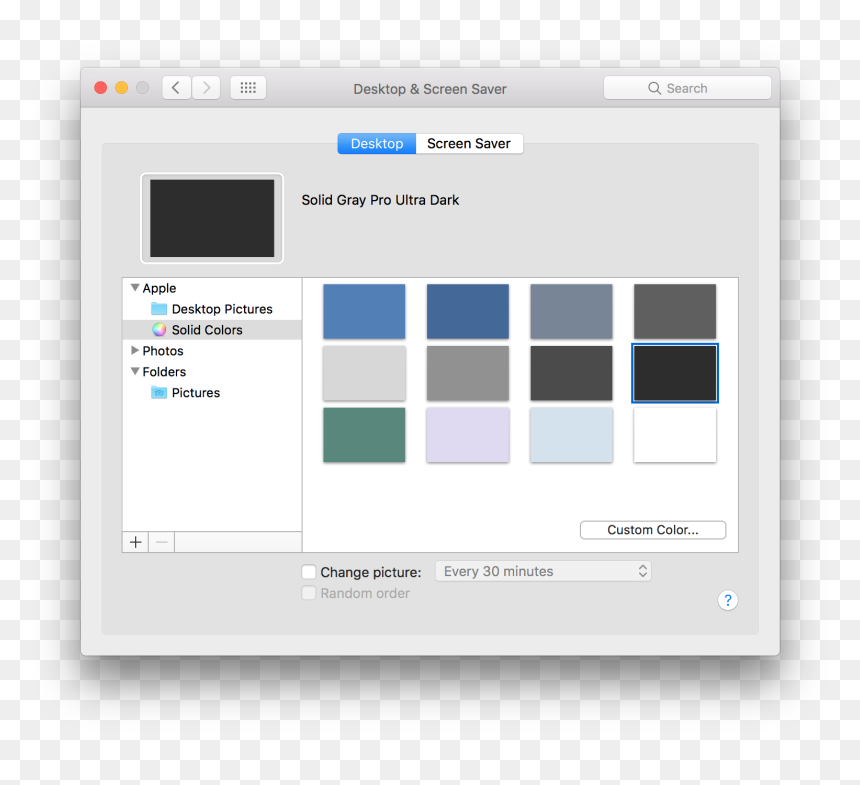Go back with the left chevron button
The image size is (860, 785).
[x=177, y=88]
